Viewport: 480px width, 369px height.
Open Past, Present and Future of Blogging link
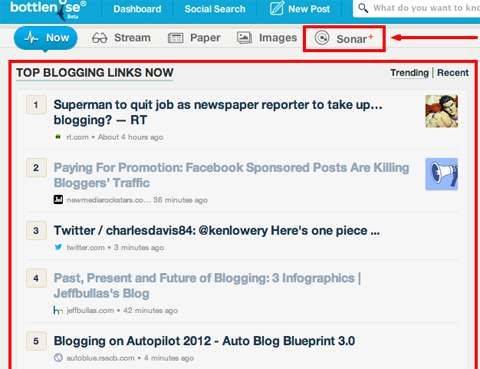[x=207, y=286]
